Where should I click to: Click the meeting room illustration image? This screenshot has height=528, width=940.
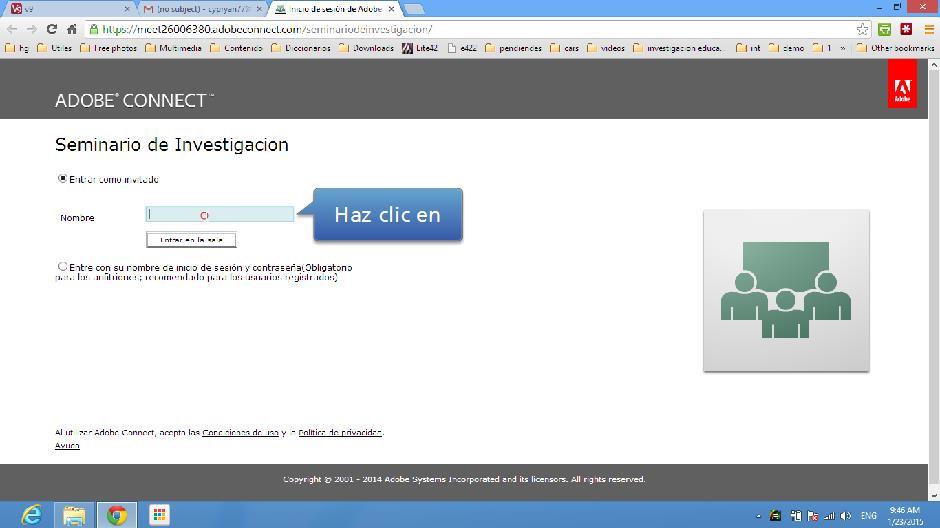pyautogui.click(x=786, y=291)
